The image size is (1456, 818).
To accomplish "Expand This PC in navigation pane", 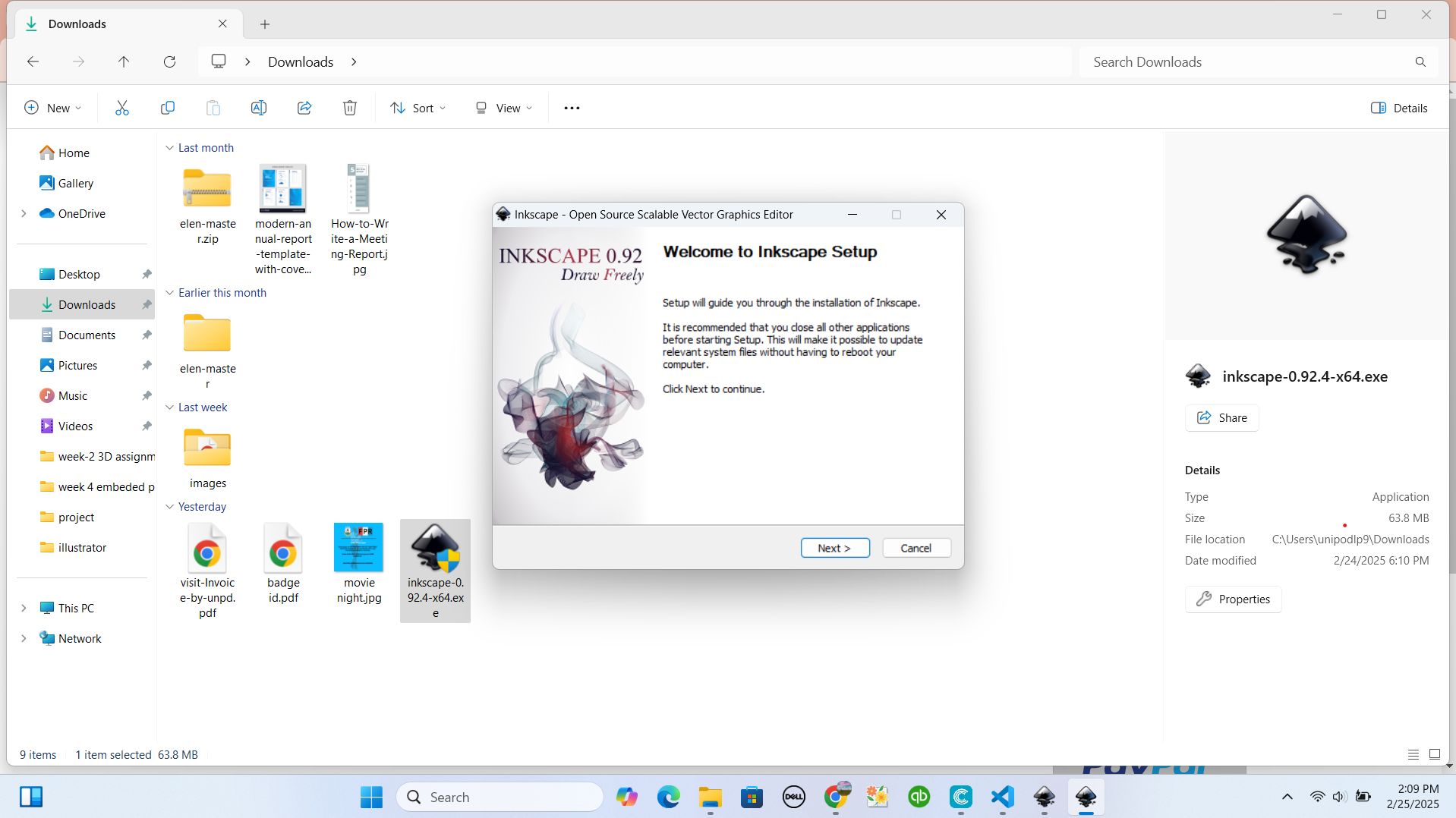I will tap(24, 609).
